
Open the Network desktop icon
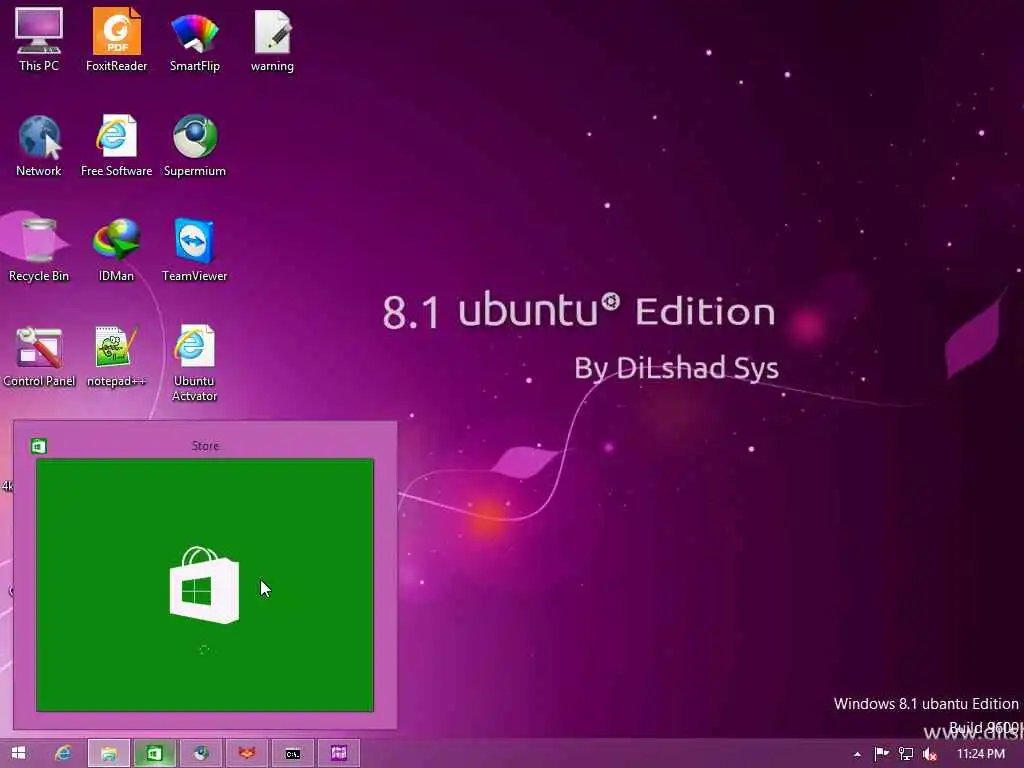39,145
